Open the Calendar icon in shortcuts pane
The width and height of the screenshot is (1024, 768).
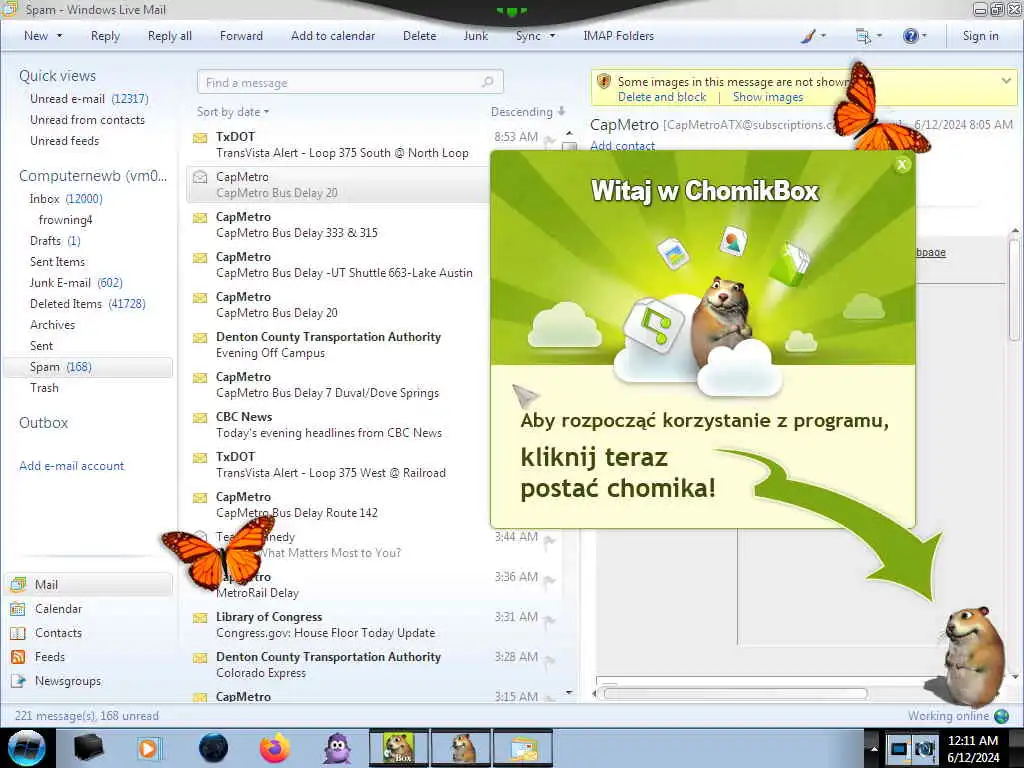(x=18, y=609)
